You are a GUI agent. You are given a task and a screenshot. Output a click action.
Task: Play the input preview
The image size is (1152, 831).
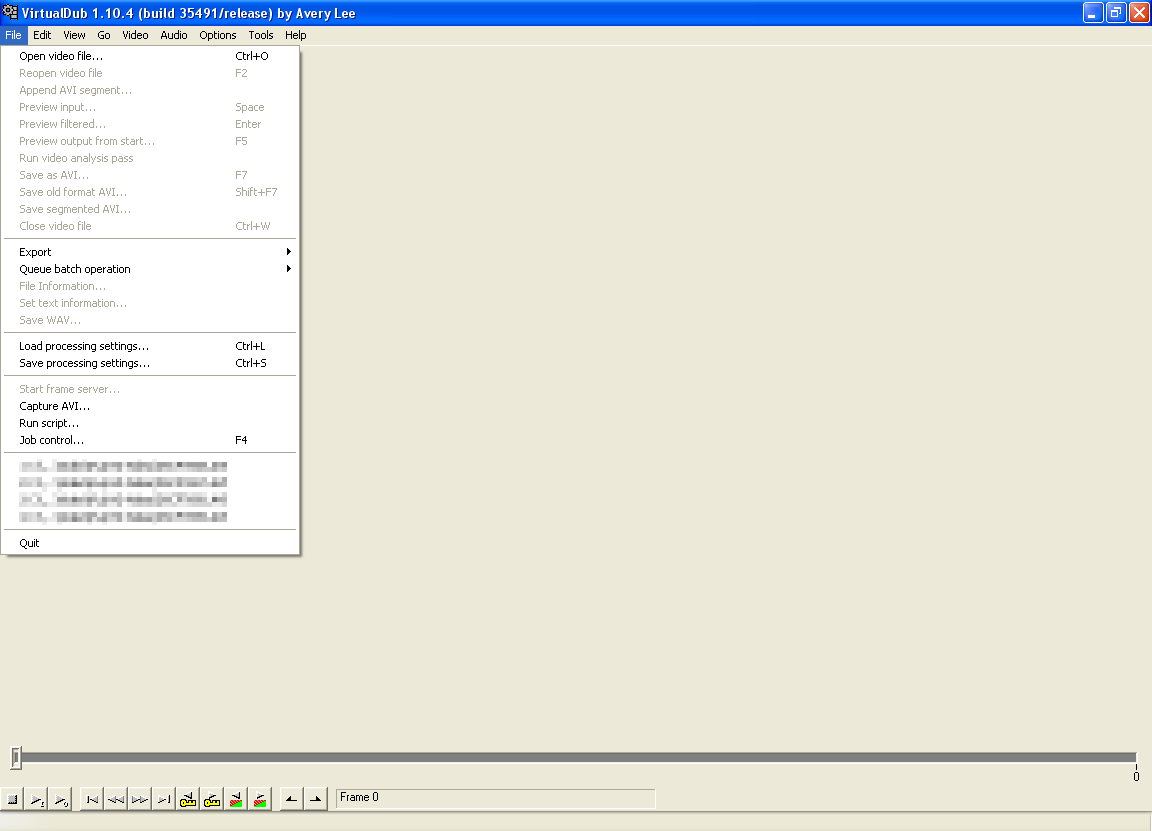pos(36,798)
